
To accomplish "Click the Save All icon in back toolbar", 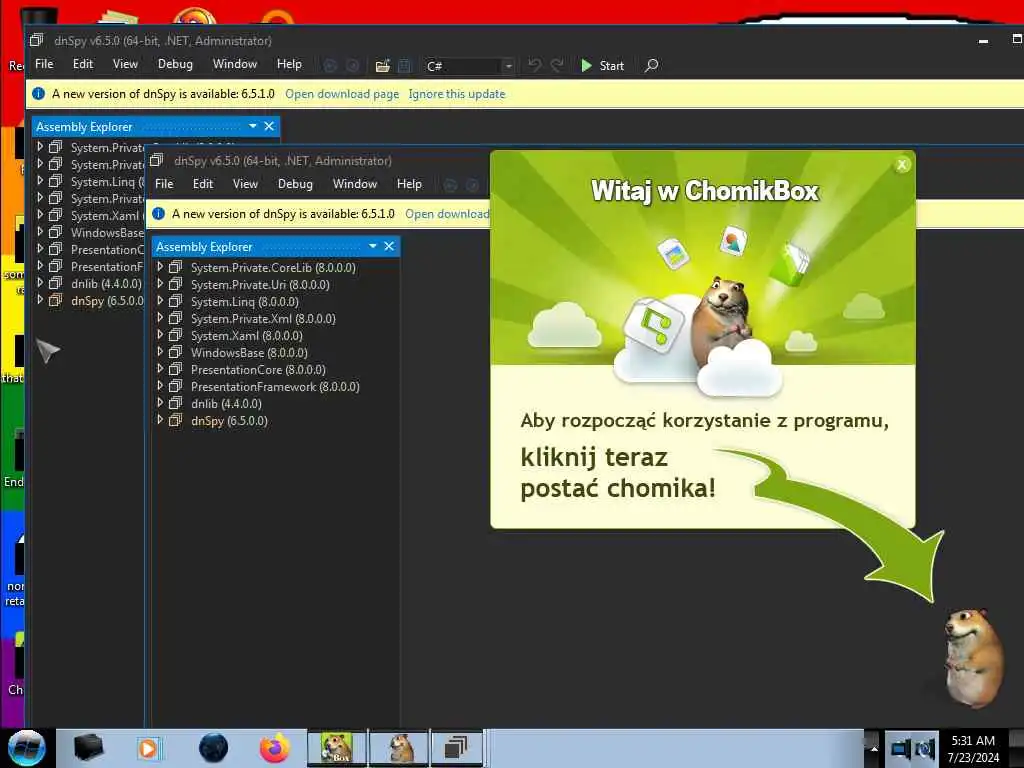I will click(x=404, y=65).
